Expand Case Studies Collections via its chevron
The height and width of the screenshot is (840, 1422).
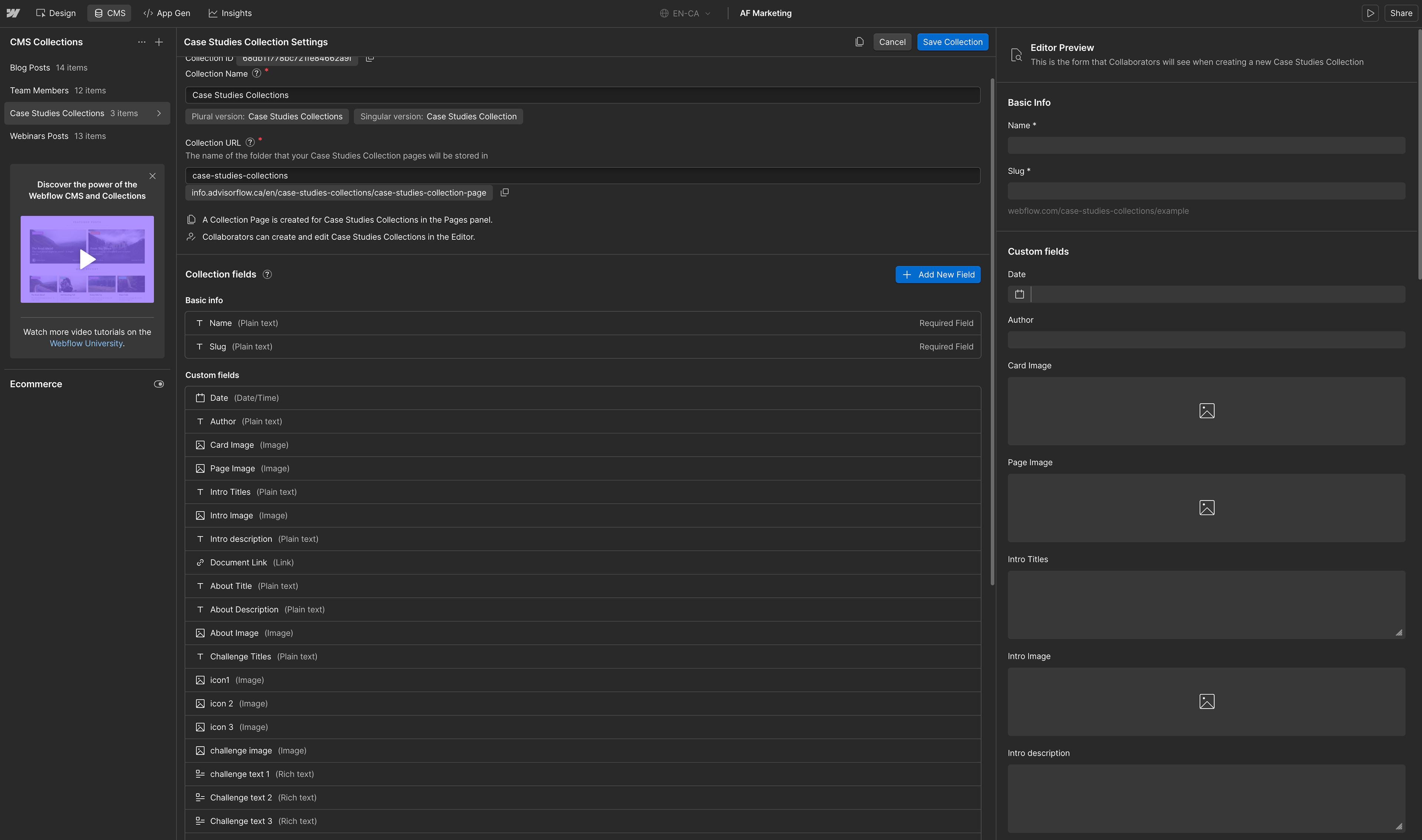pos(159,113)
